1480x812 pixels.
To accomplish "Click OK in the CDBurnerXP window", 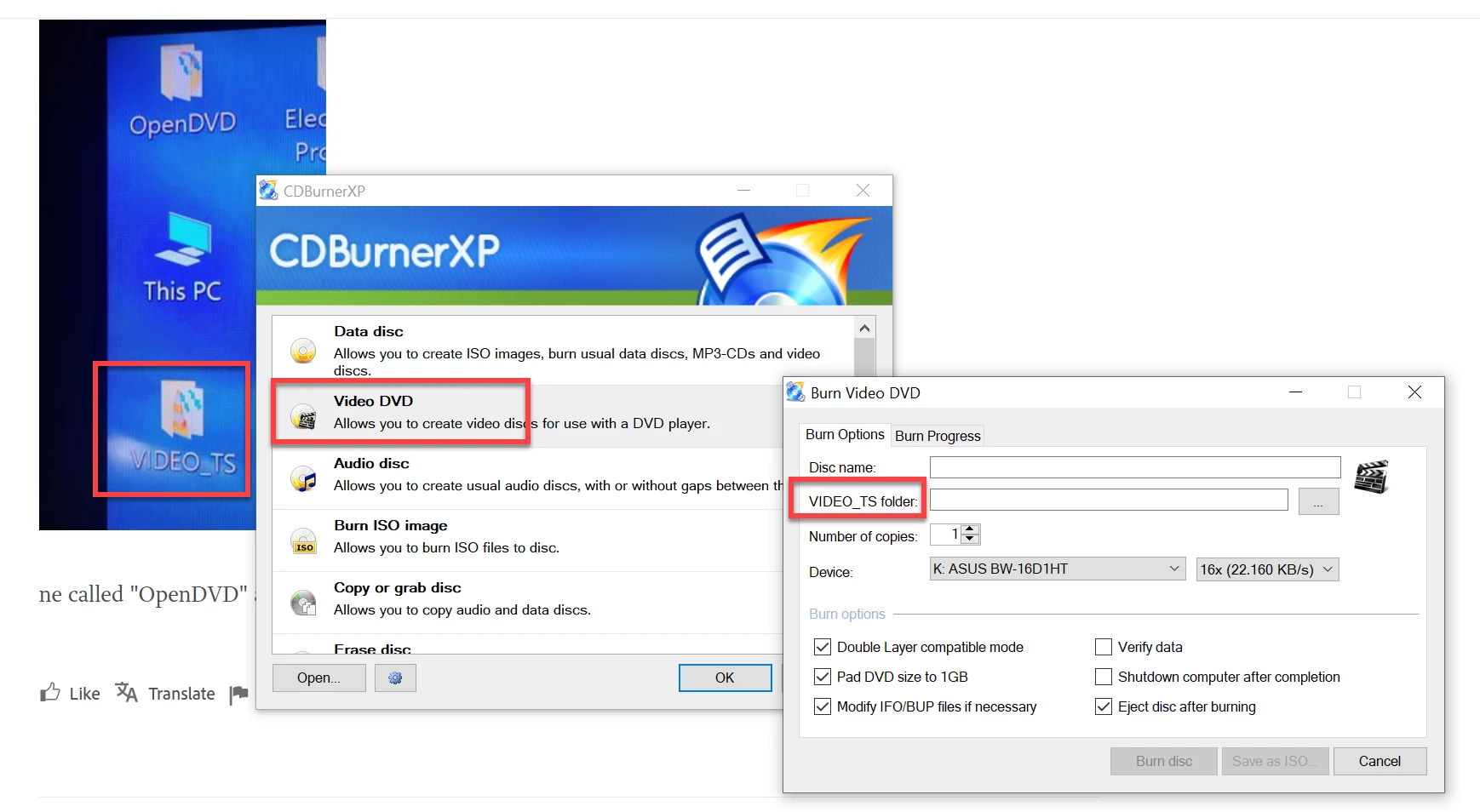I will (x=725, y=678).
